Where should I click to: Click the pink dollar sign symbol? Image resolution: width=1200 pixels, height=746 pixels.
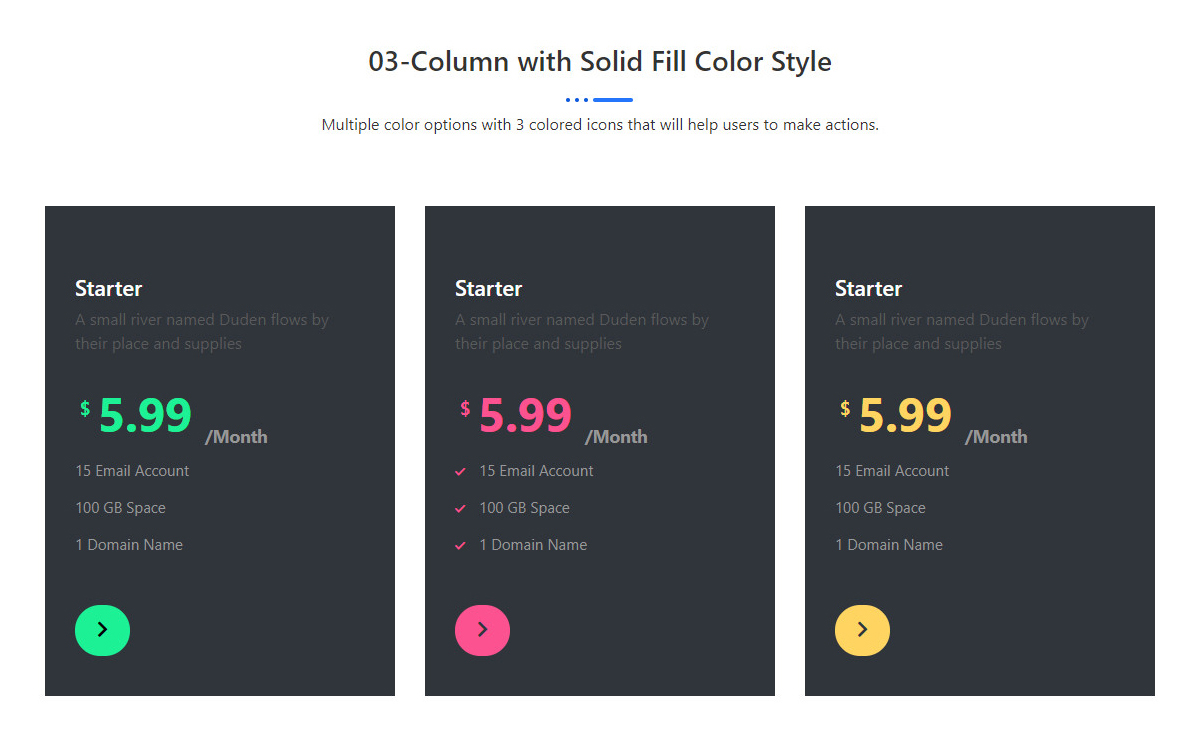465,408
